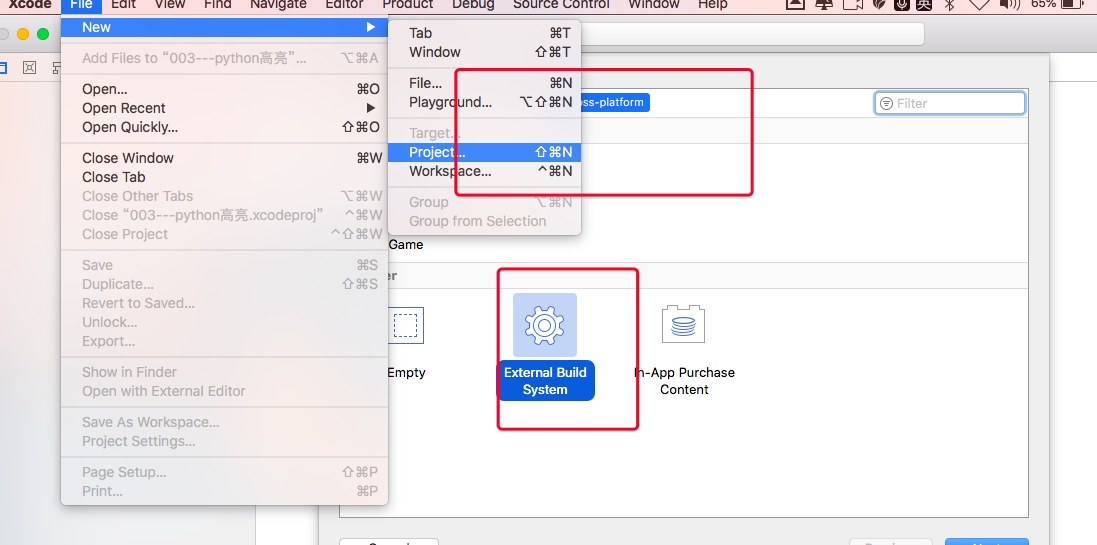
Task: Click the dimmed Close Project menu item
Action: pos(224,234)
